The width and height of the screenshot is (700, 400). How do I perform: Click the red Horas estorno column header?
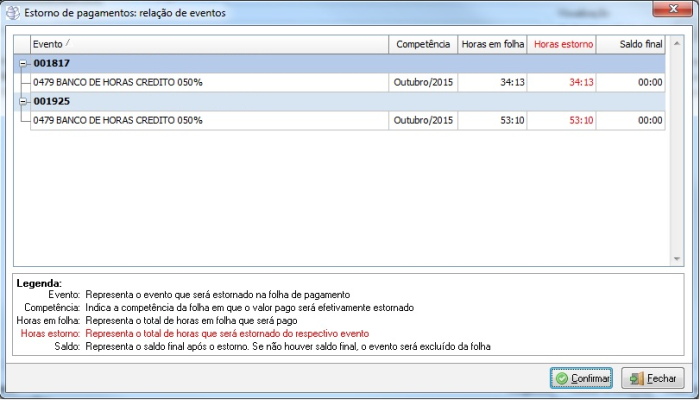pyautogui.click(x=563, y=45)
